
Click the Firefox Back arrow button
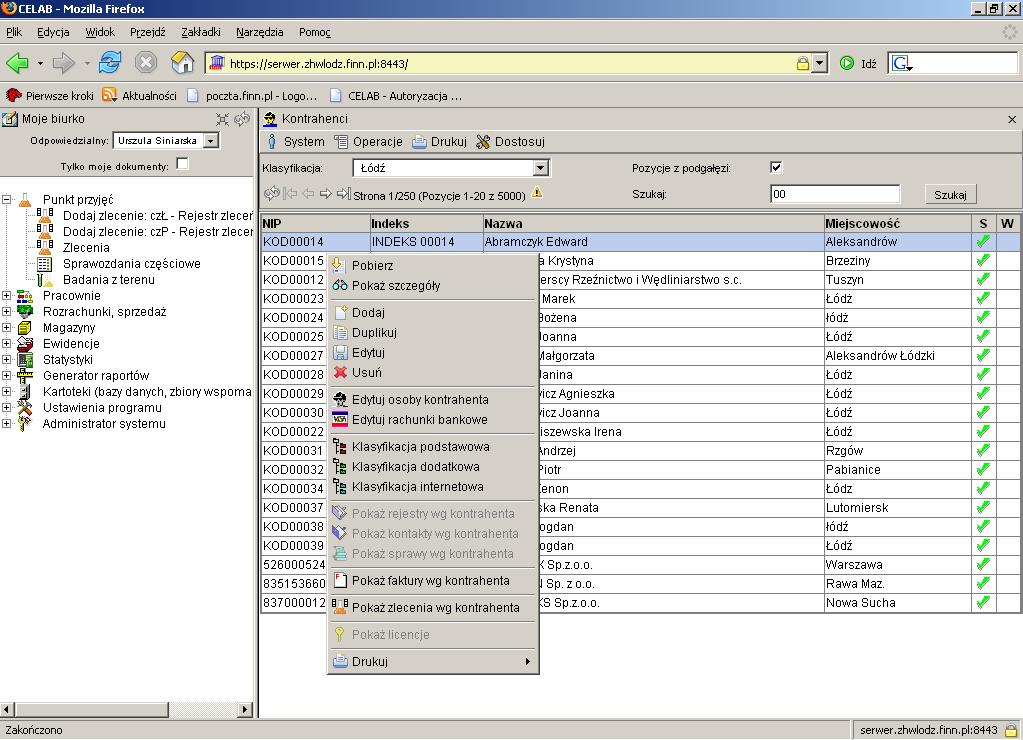point(18,63)
